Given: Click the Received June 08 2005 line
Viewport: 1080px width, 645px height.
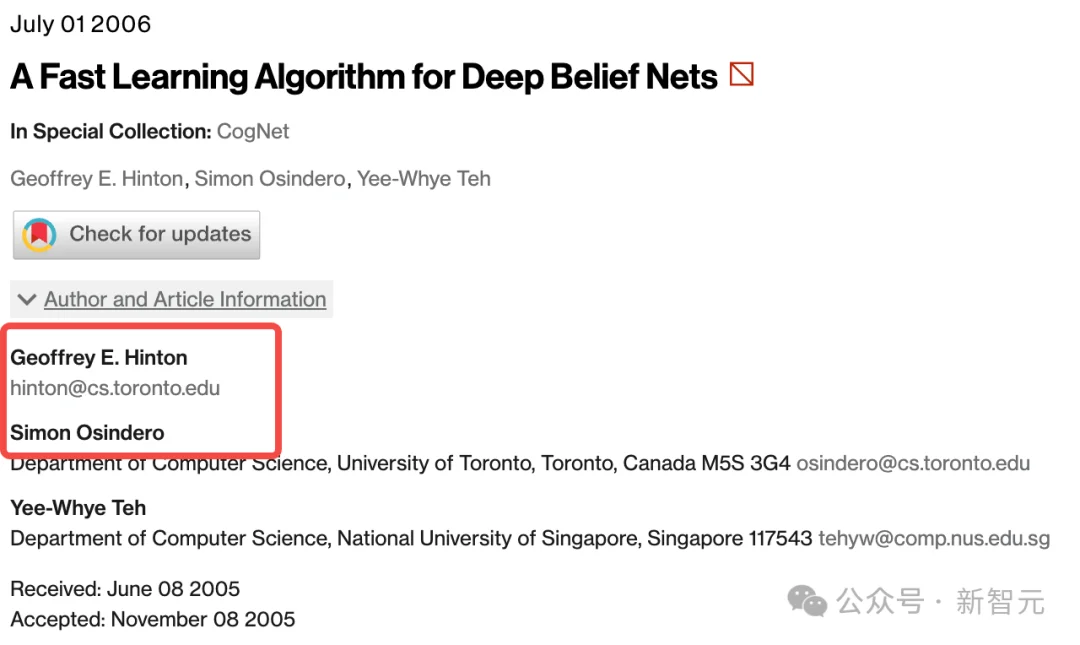Looking at the screenshot, I should [x=125, y=588].
